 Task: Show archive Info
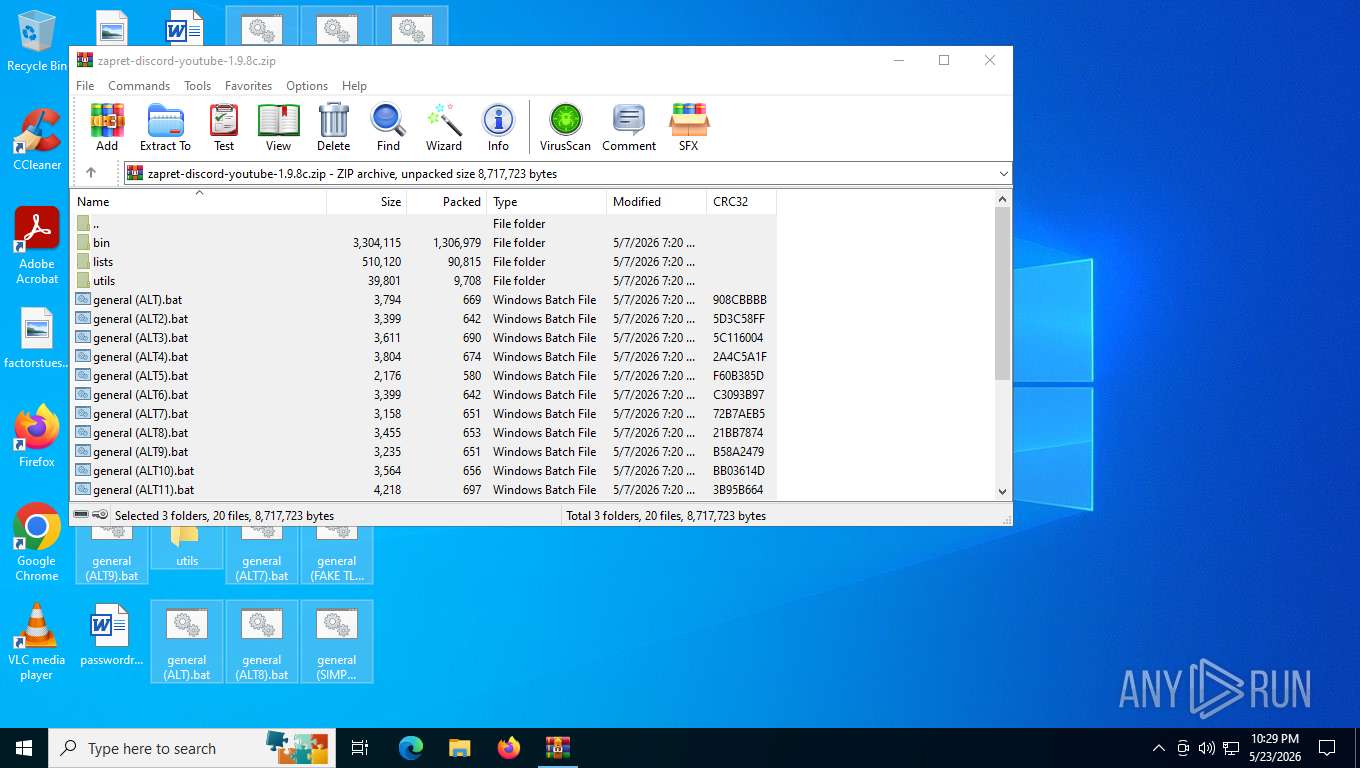pos(498,127)
